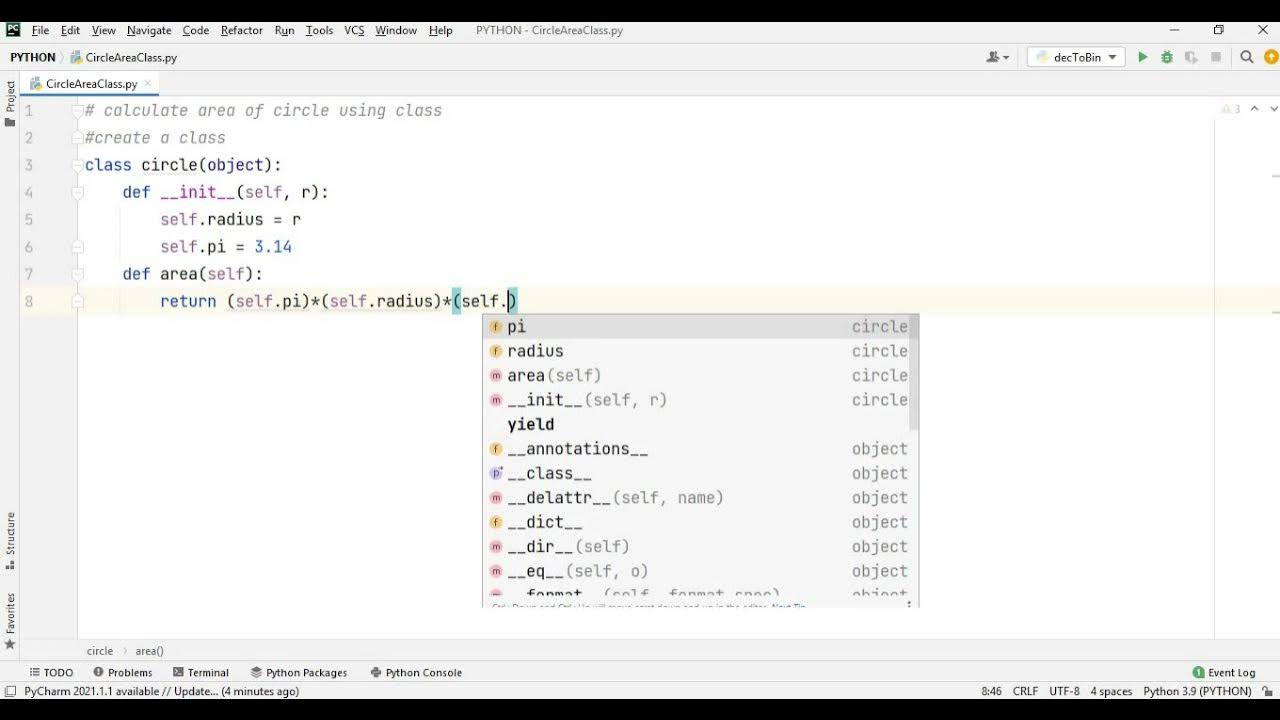This screenshot has height=720, width=1280.
Task: Open the Python Packages tool window
Action: 299,673
